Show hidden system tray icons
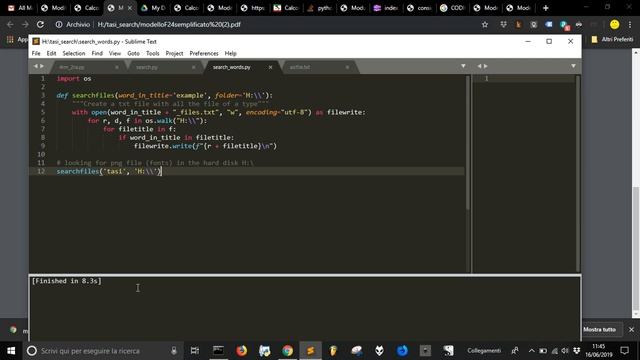The image size is (640, 360). point(531,351)
